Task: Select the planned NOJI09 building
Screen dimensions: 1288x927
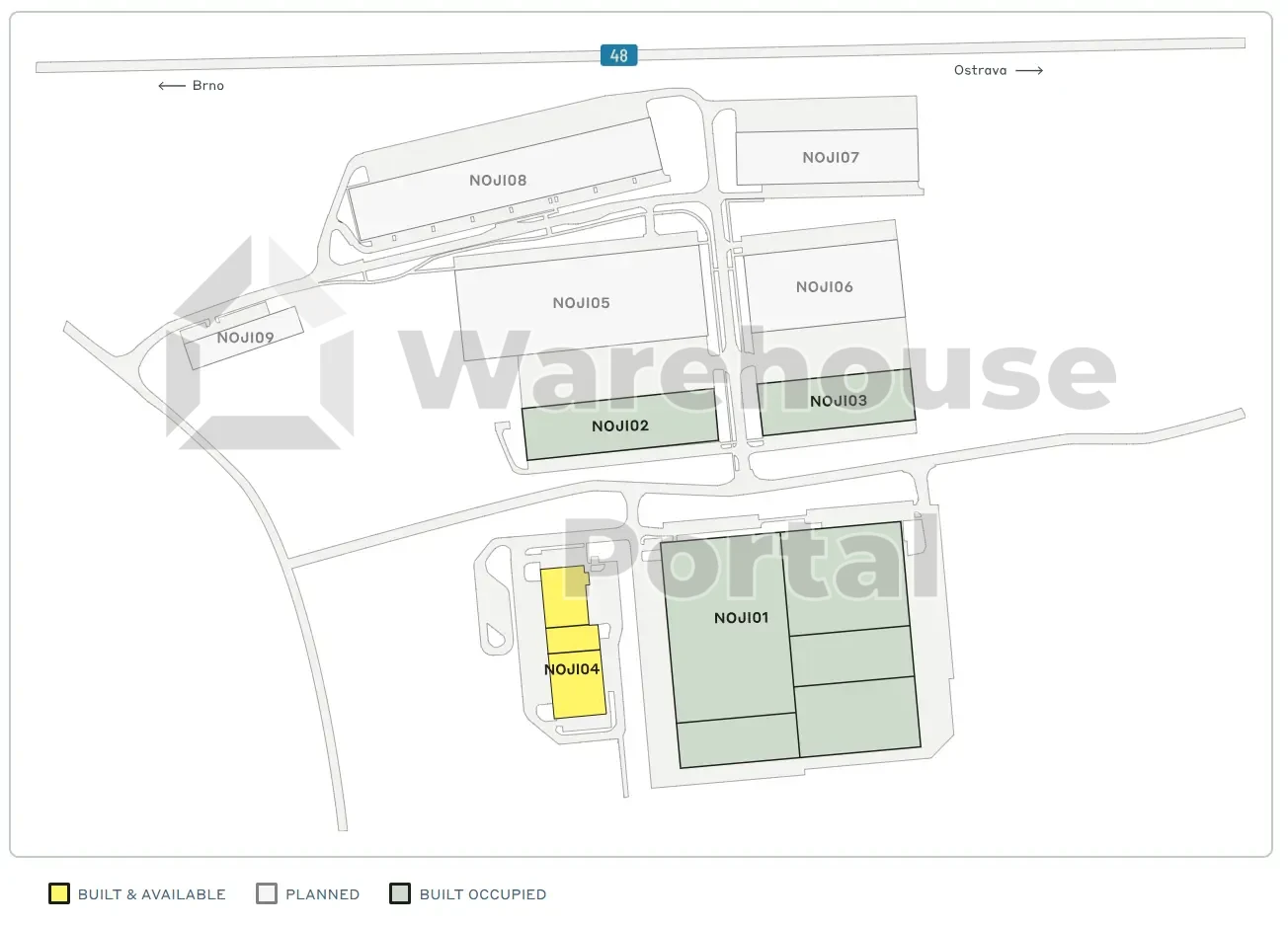Action: click(x=245, y=338)
